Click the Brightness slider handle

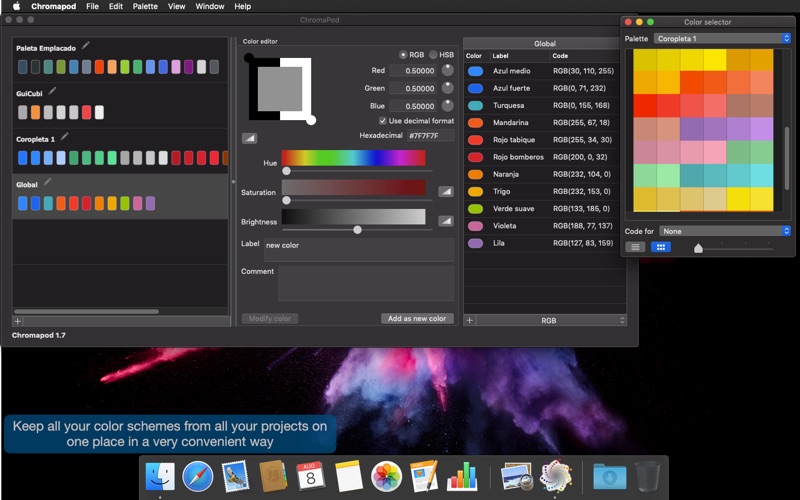(358, 230)
